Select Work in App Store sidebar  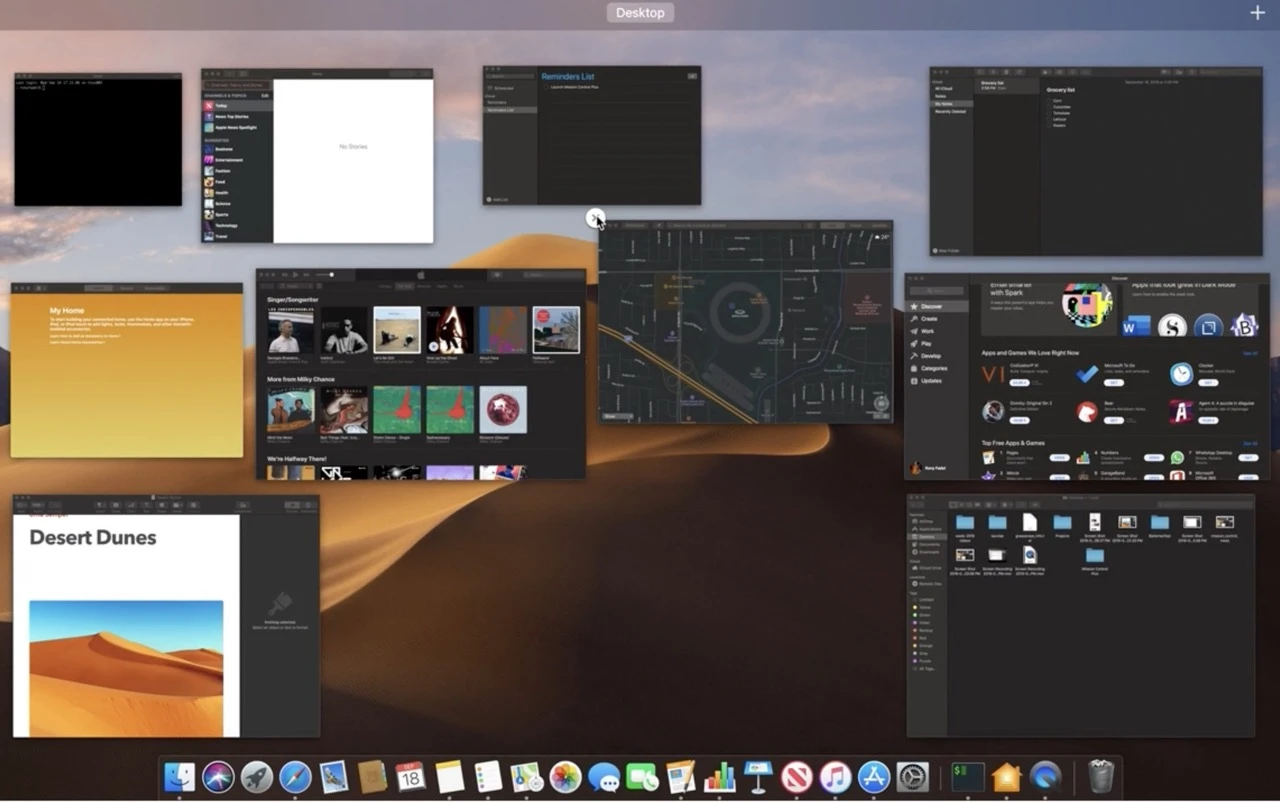[937, 331]
